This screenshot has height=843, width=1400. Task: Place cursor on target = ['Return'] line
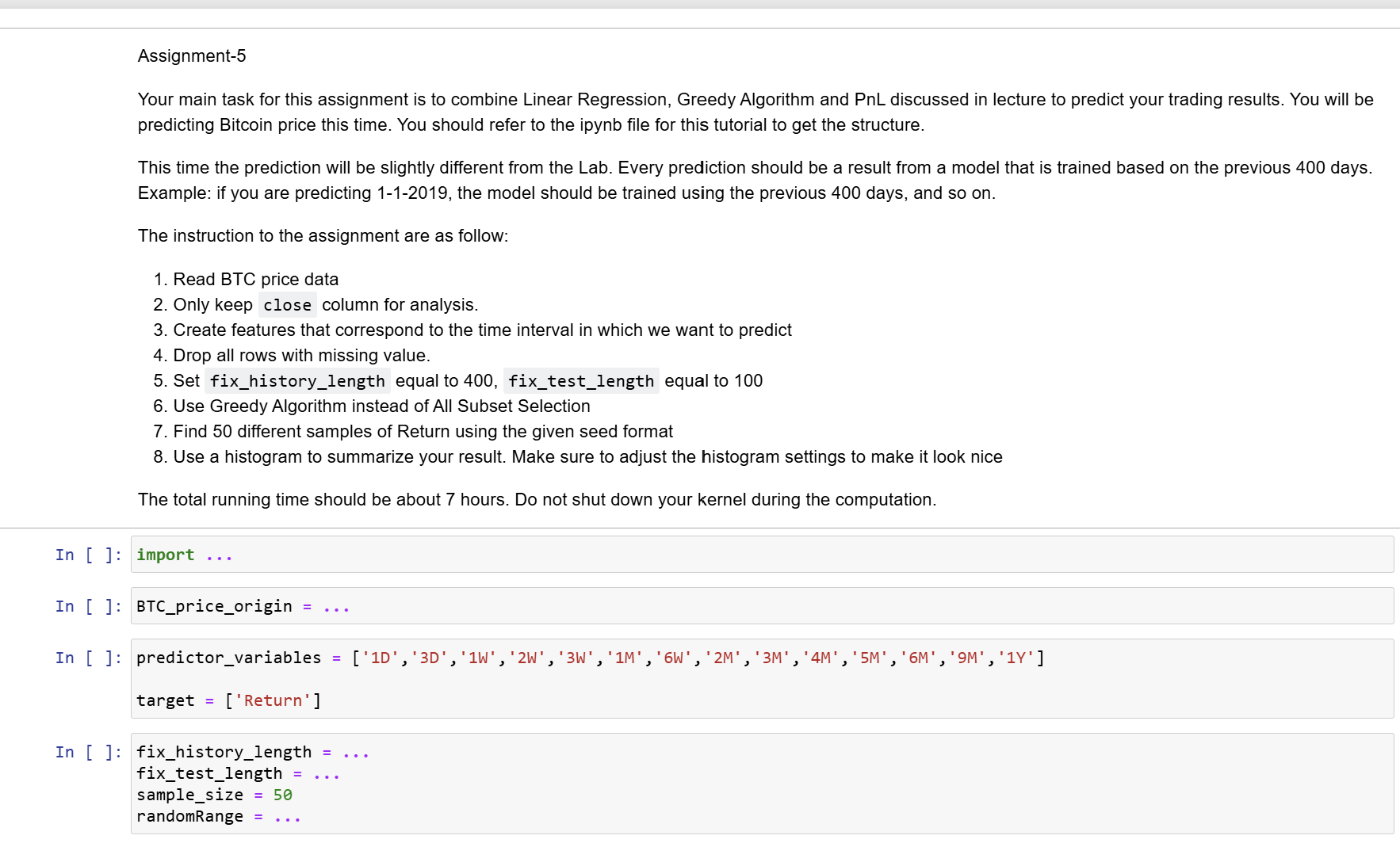[x=228, y=700]
